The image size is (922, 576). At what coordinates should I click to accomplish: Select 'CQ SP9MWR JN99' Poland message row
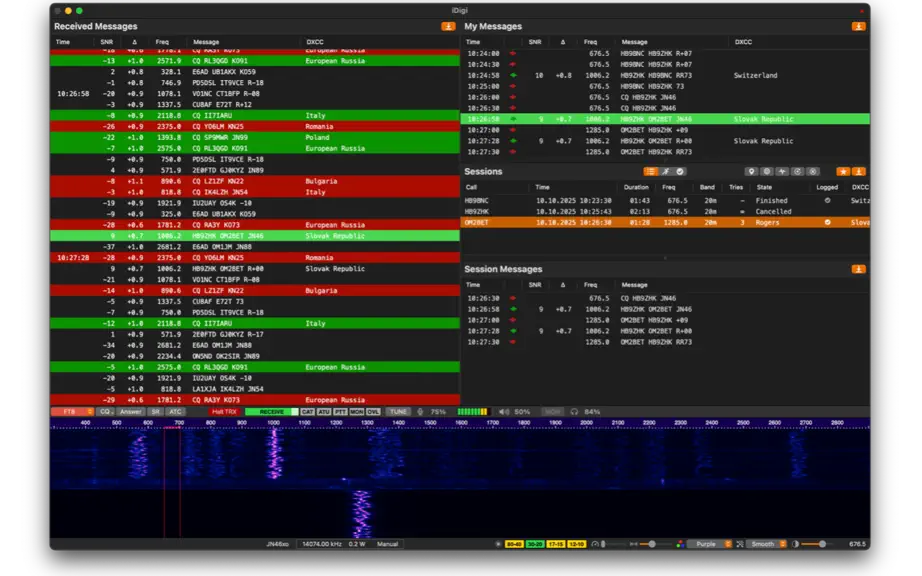point(255,138)
